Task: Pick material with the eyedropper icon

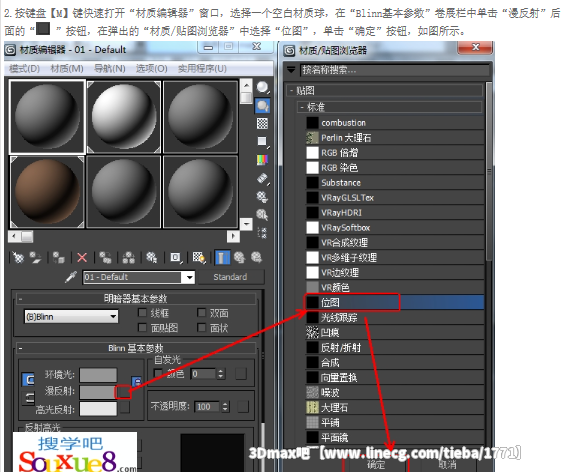Action: (x=71, y=277)
